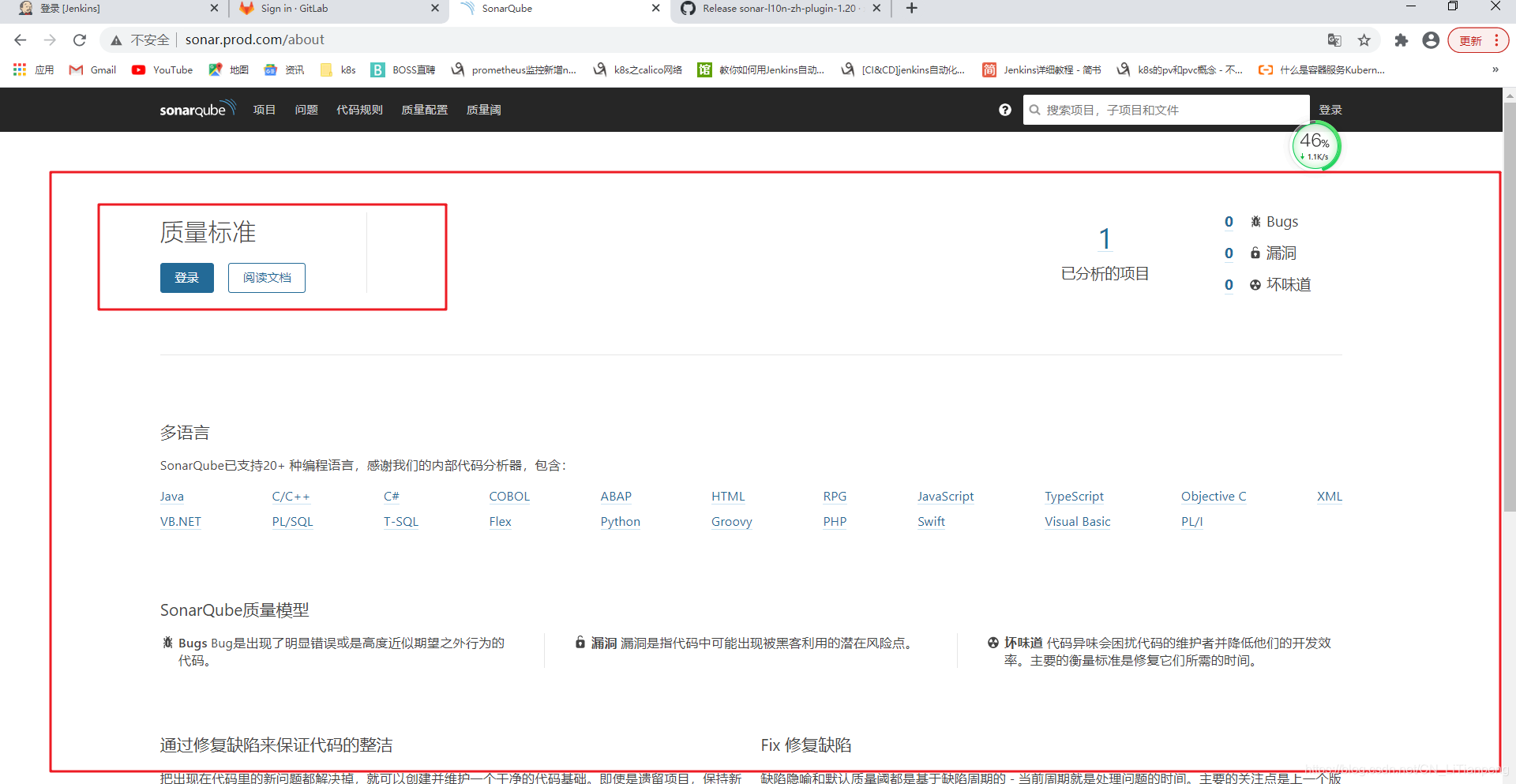Open the Visual Basic language link
Viewport: 1516px width, 784px height.
[x=1078, y=522]
